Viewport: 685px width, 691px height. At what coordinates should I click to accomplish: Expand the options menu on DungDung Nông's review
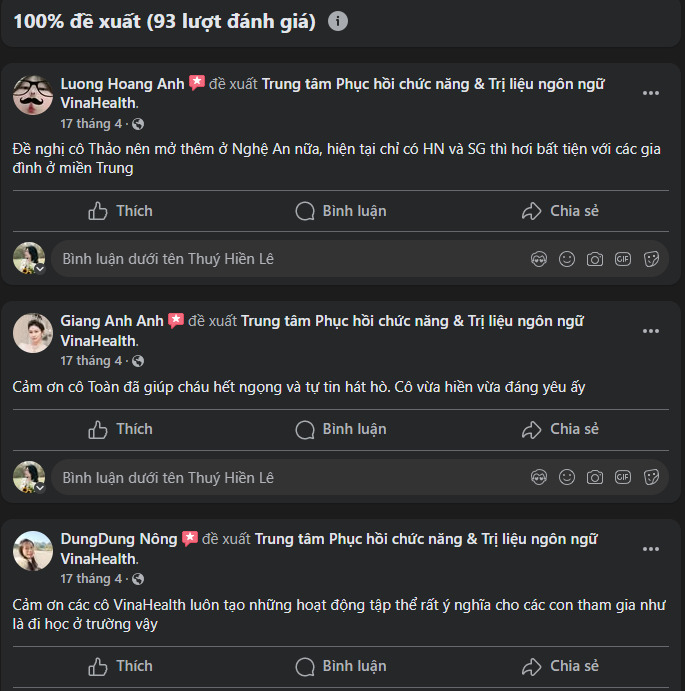[x=651, y=549]
